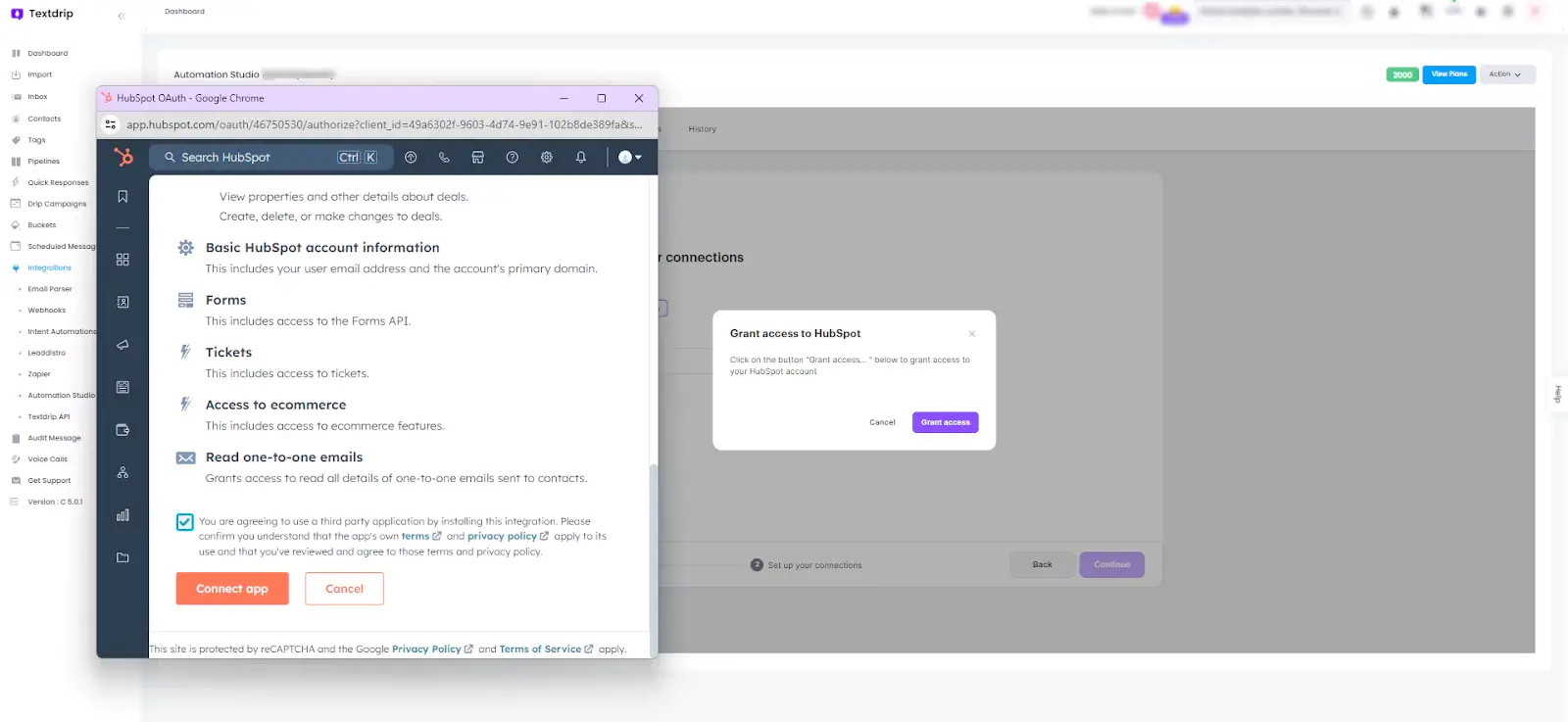Open Audit Message in sidebar
This screenshot has height=722, width=1568.
(x=54, y=438)
